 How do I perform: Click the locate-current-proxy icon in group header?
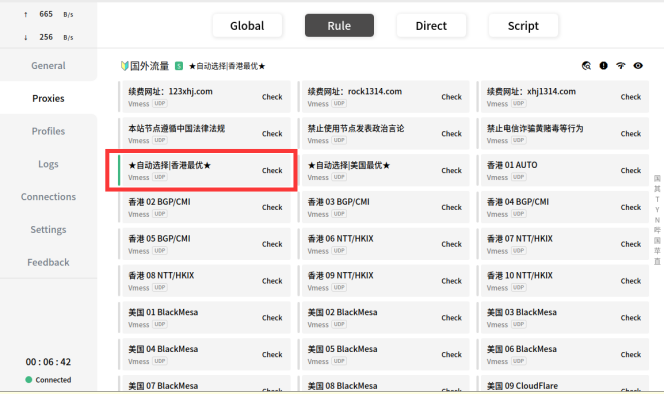tap(586, 66)
